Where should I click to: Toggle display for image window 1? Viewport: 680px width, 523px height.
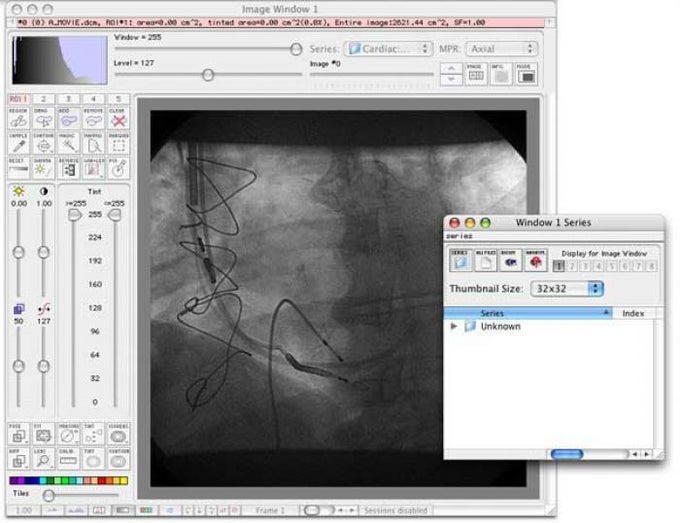pos(559,266)
